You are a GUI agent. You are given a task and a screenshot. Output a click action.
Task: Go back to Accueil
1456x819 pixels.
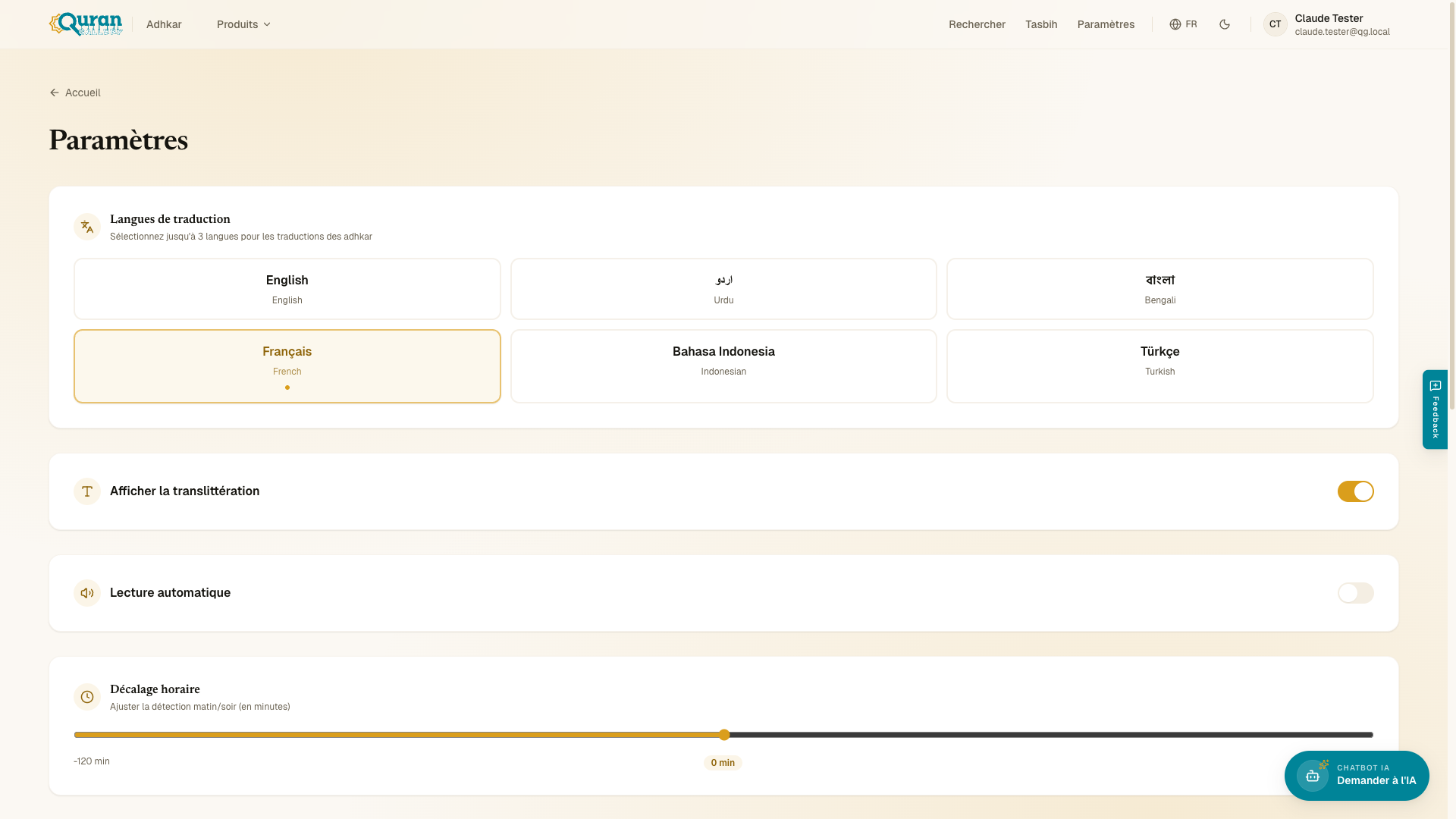click(x=75, y=93)
